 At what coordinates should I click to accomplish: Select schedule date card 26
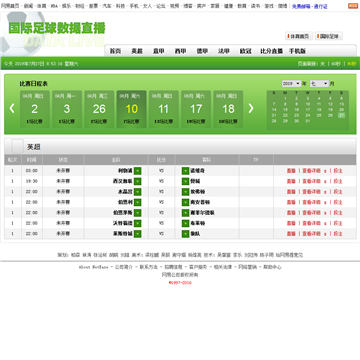tap(99, 109)
